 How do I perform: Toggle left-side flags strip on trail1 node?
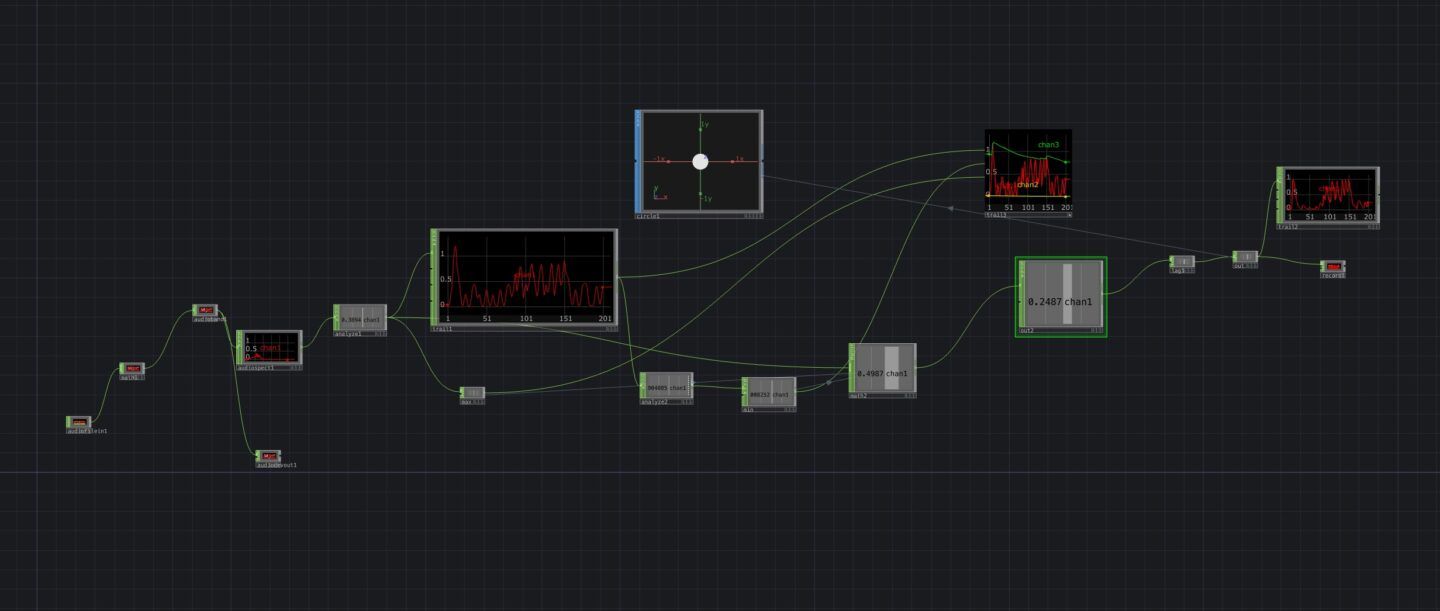point(434,276)
